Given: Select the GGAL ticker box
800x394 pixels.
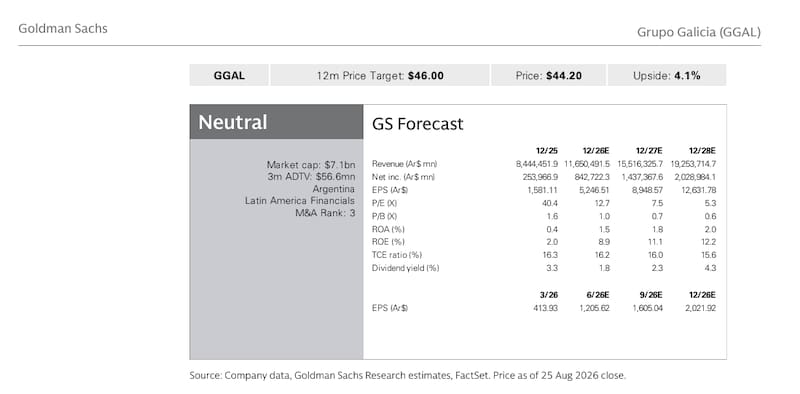Looking at the screenshot, I should [229, 76].
